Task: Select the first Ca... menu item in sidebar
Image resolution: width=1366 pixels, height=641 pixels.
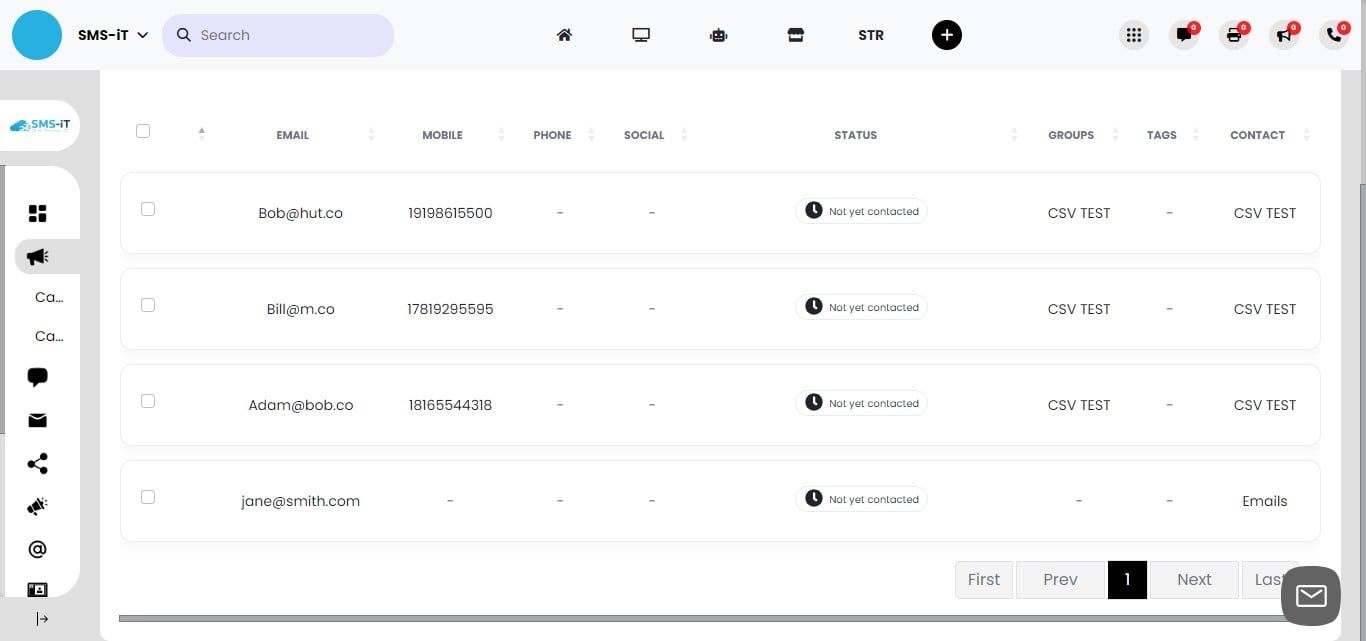Action: 48,297
